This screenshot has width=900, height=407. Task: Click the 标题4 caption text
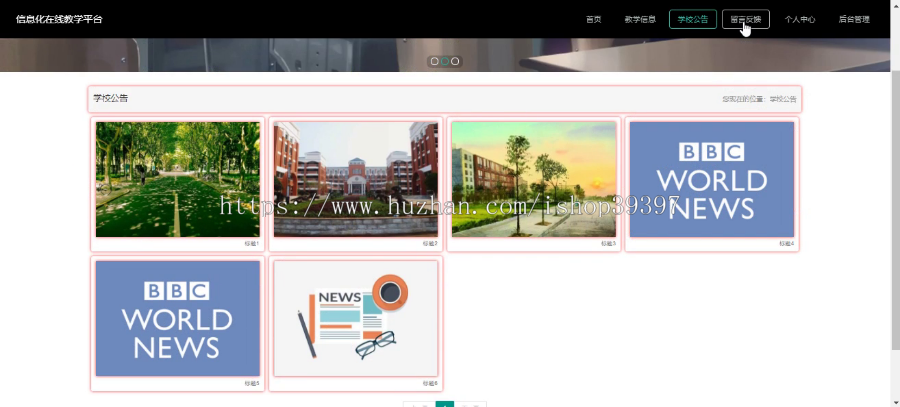click(x=786, y=243)
